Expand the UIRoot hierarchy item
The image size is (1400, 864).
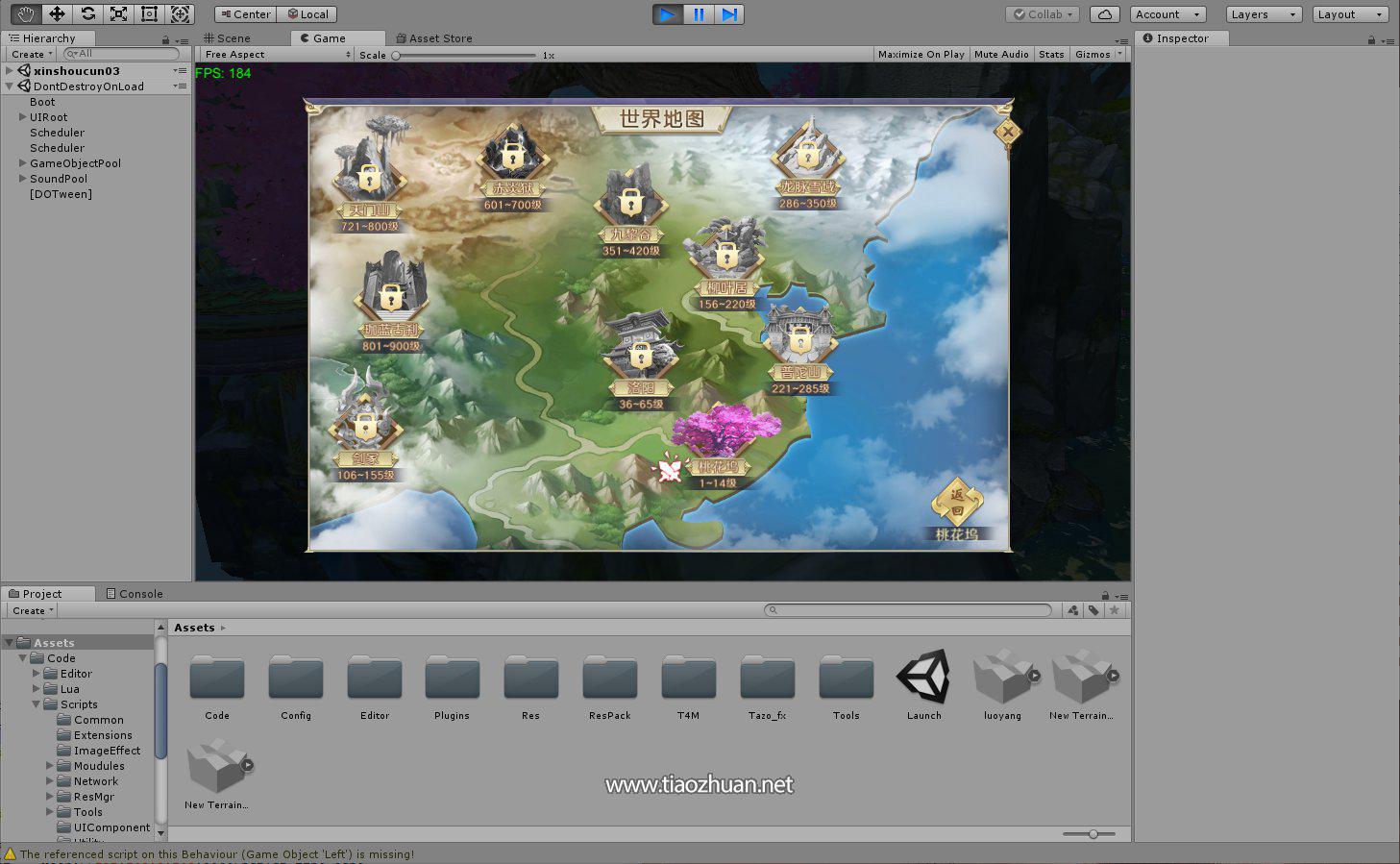(x=23, y=117)
